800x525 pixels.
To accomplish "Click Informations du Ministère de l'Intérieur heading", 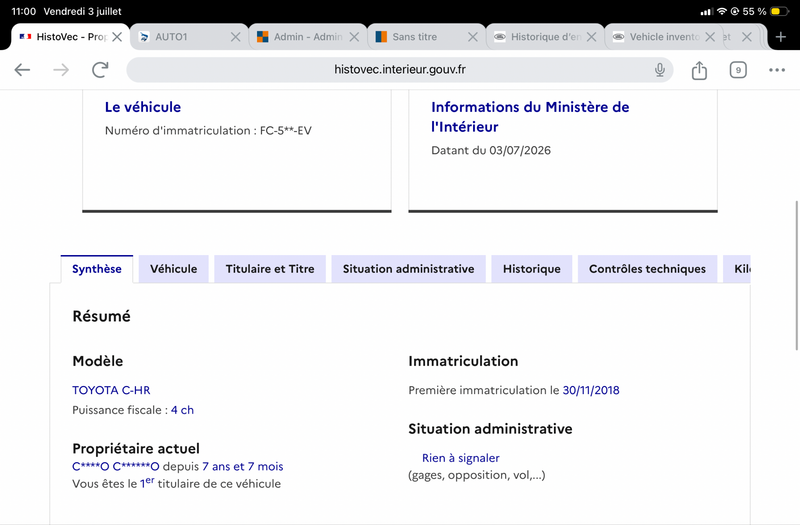I will 530,117.
